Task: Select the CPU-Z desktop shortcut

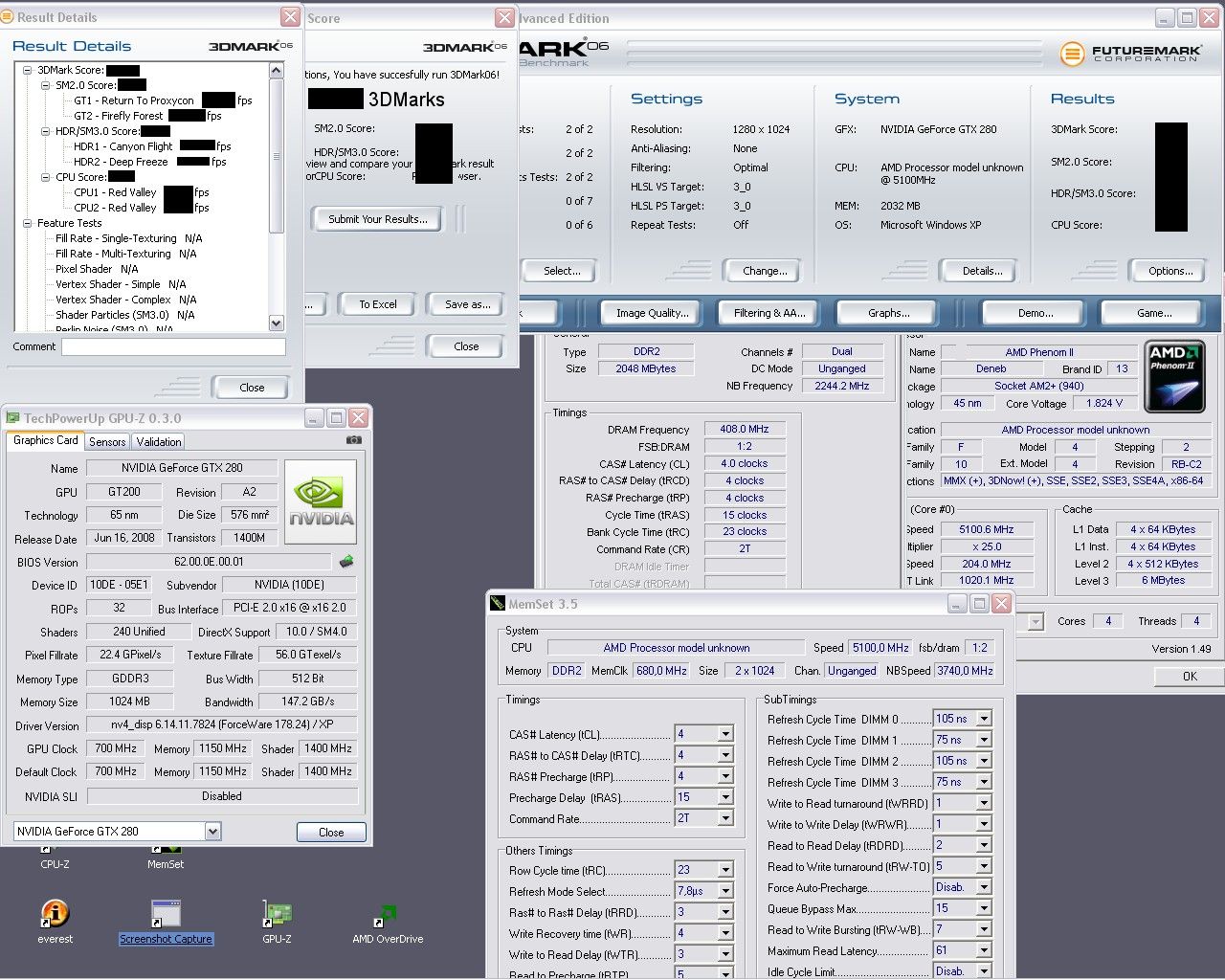Action: point(55,863)
